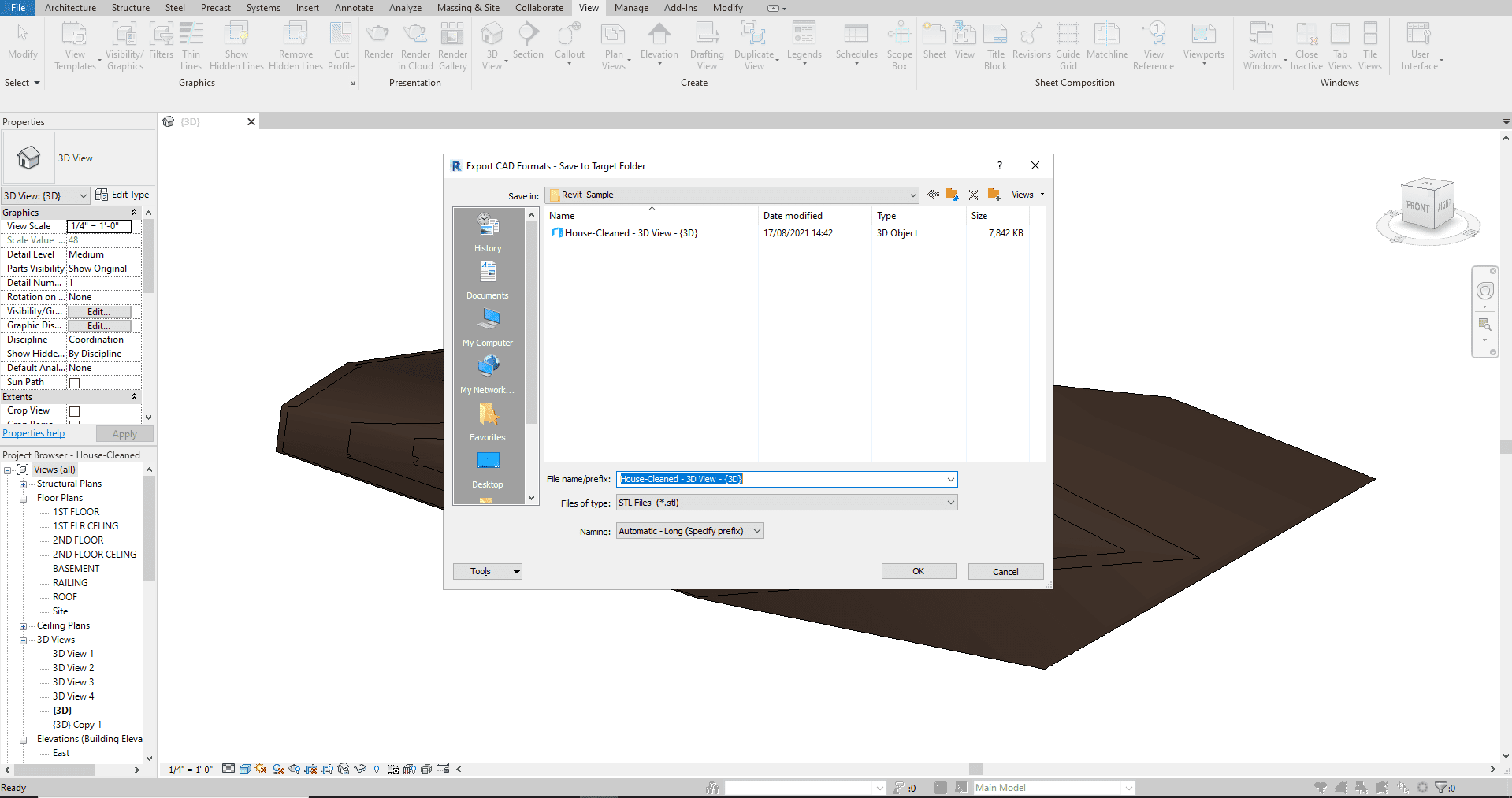Collapse the Floor Plans tree node
Viewport: 1512px width, 798px height.
click(x=23, y=499)
